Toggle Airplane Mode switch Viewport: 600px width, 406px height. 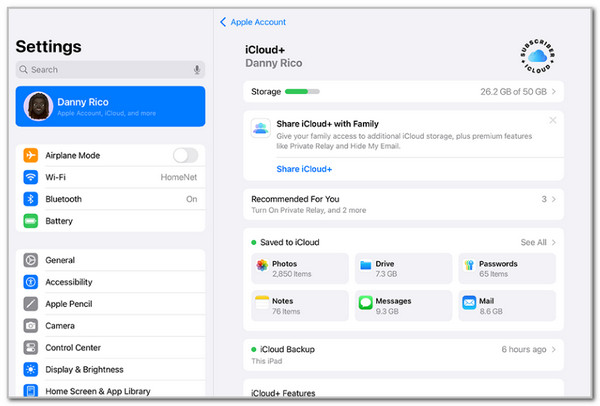(185, 155)
